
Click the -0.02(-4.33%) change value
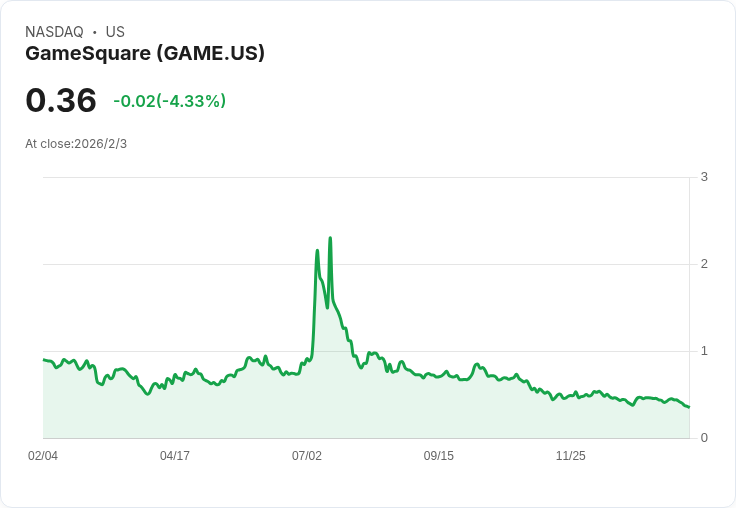pyautogui.click(x=169, y=101)
